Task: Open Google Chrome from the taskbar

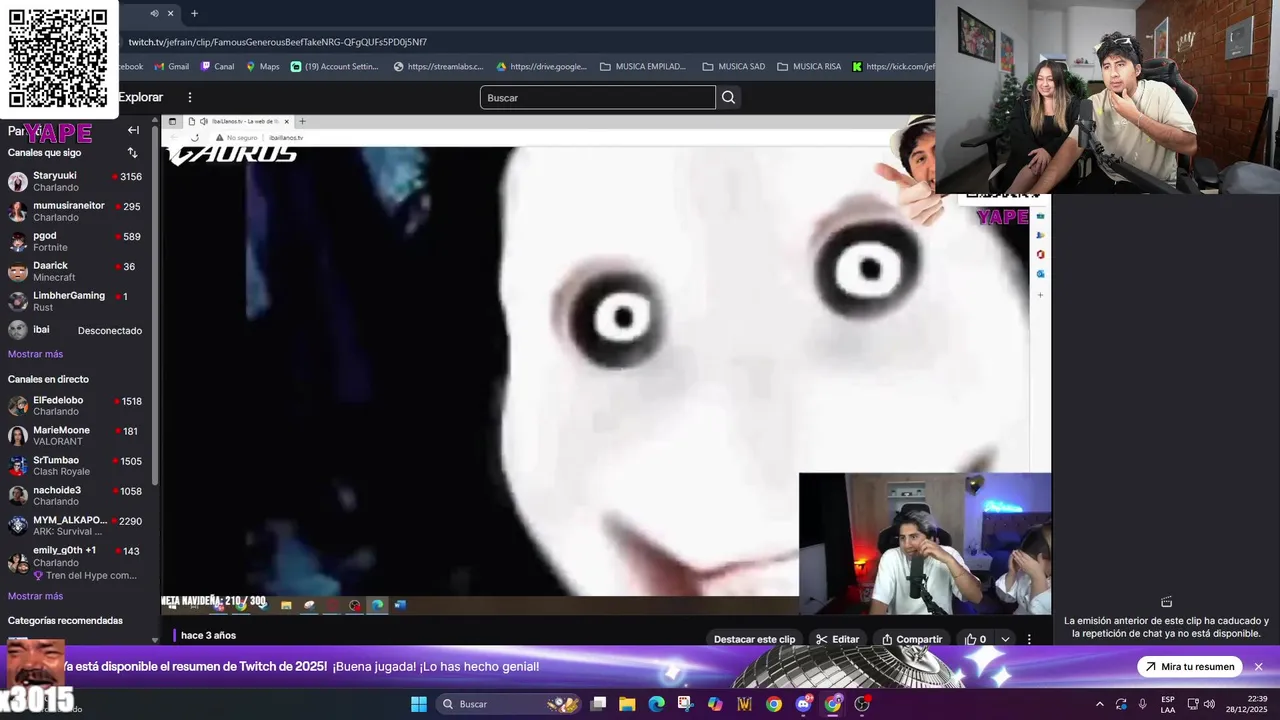Action: [774, 704]
